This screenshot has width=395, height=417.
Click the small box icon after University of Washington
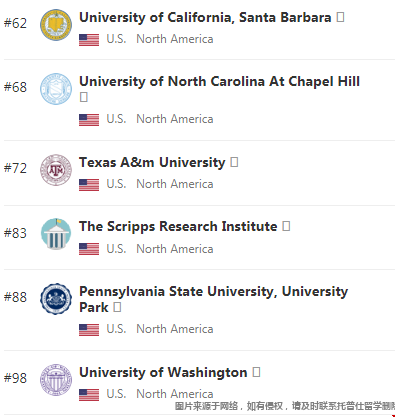256,372
